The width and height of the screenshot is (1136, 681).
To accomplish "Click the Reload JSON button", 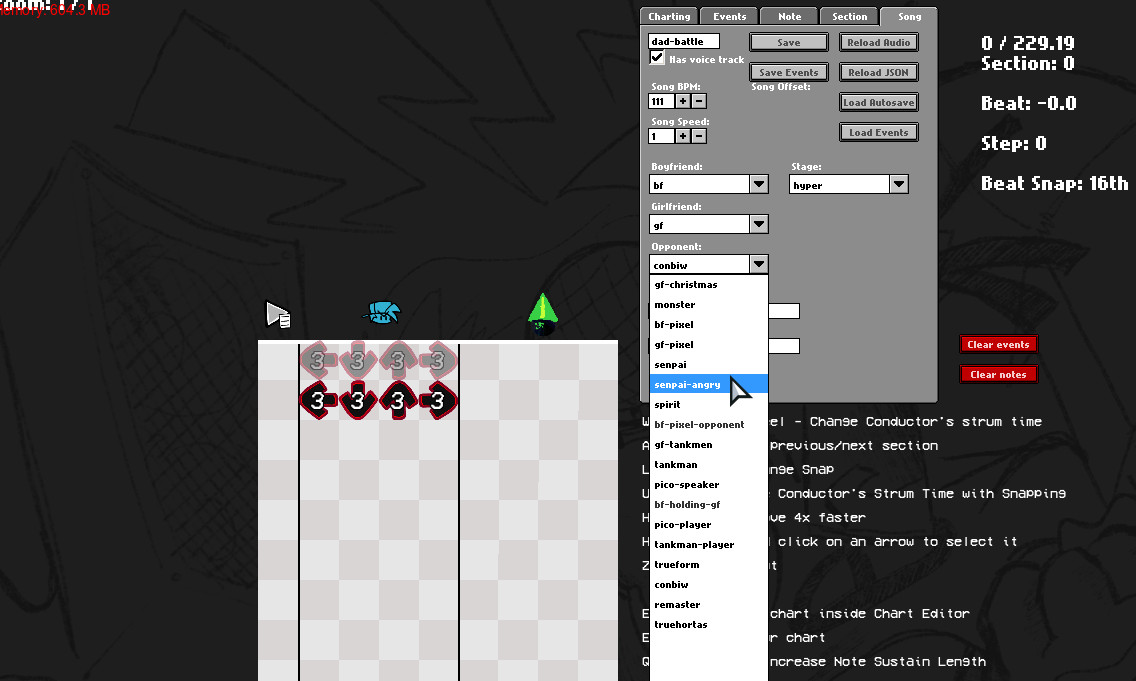I will pos(879,72).
